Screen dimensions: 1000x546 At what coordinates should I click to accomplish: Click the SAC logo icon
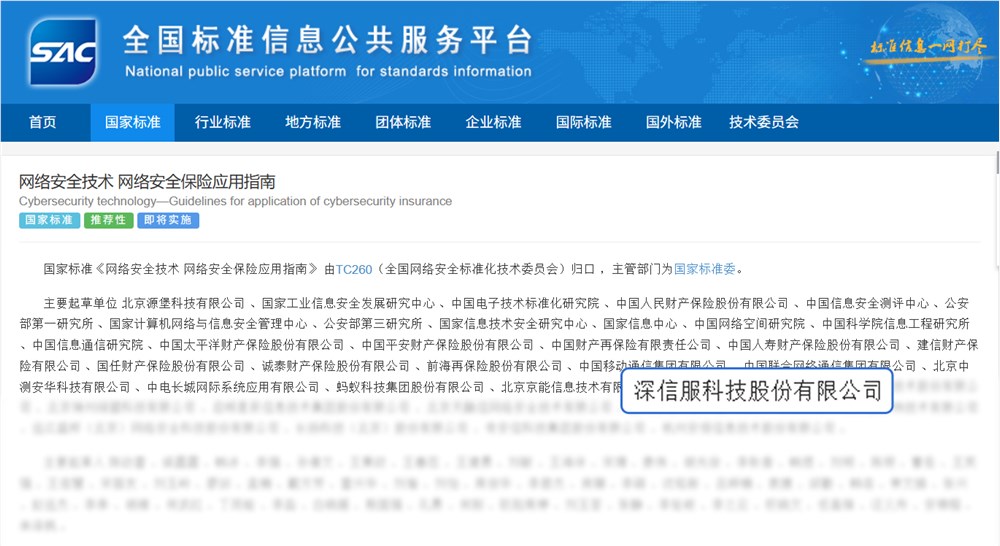tap(62, 51)
